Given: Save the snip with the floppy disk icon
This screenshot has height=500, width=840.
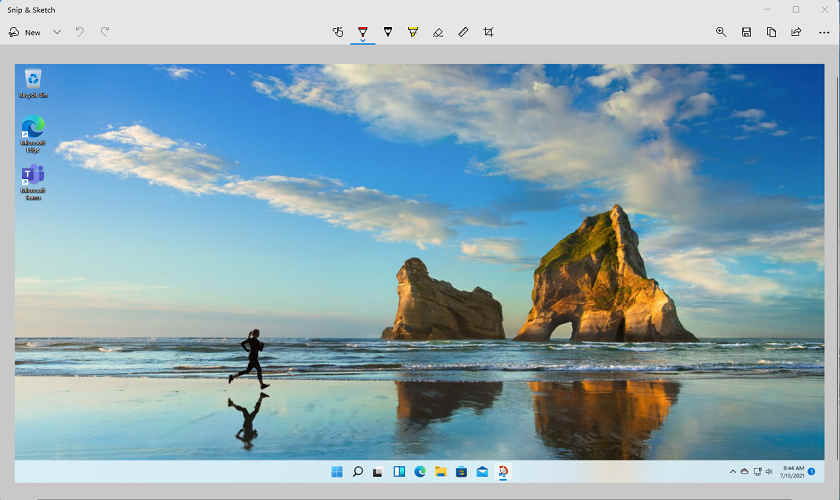Looking at the screenshot, I should 746,32.
